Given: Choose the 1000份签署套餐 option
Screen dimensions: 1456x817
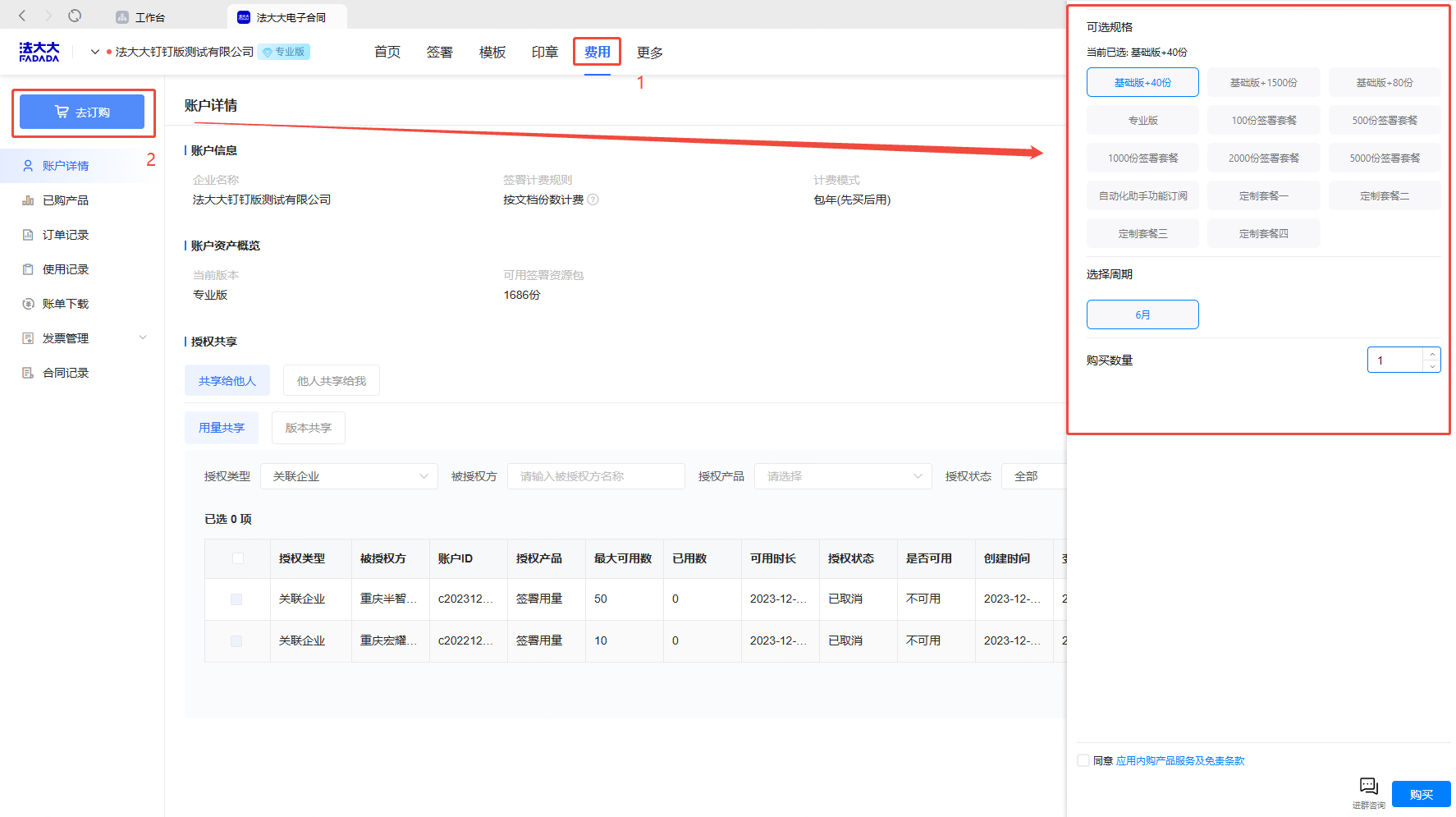Looking at the screenshot, I should [x=1142, y=158].
